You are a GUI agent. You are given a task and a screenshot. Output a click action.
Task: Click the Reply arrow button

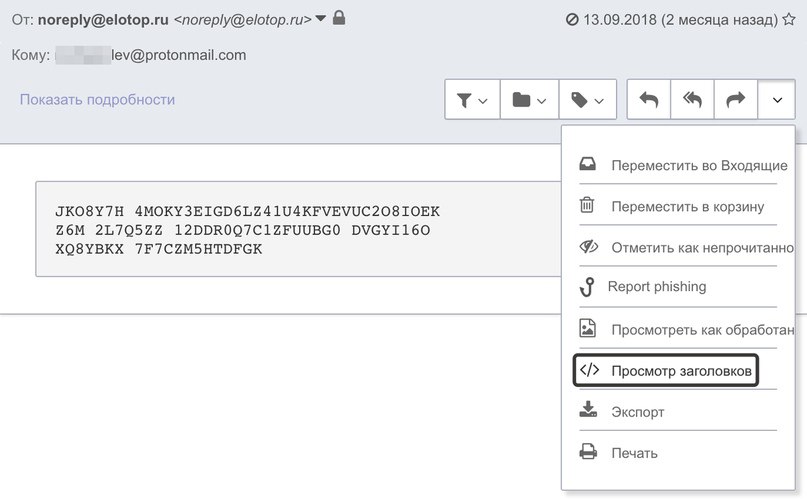click(x=649, y=100)
